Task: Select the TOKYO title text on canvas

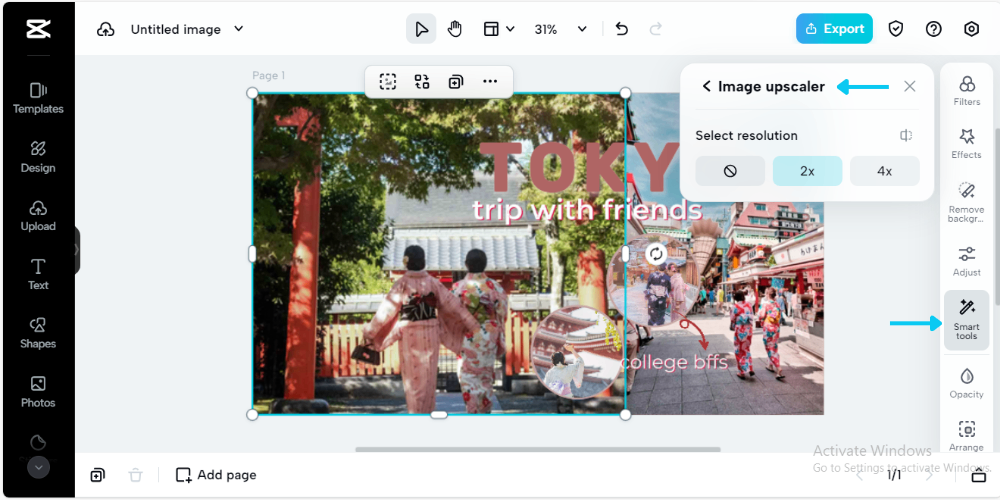Action: tap(577, 167)
